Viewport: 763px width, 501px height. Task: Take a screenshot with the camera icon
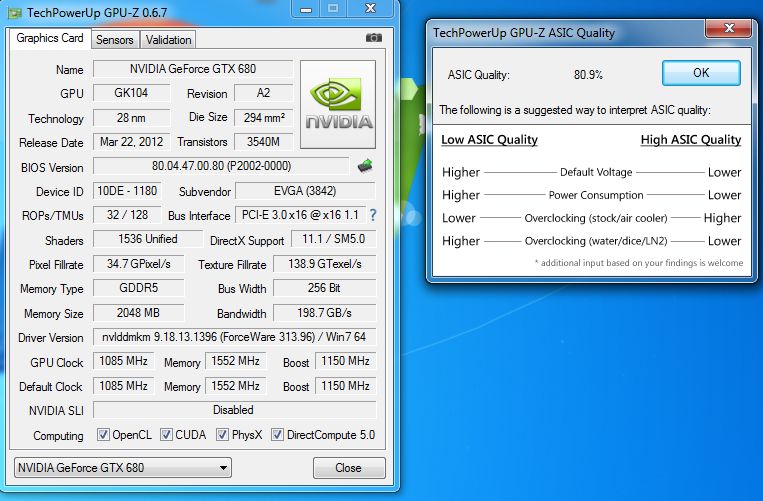[374, 38]
